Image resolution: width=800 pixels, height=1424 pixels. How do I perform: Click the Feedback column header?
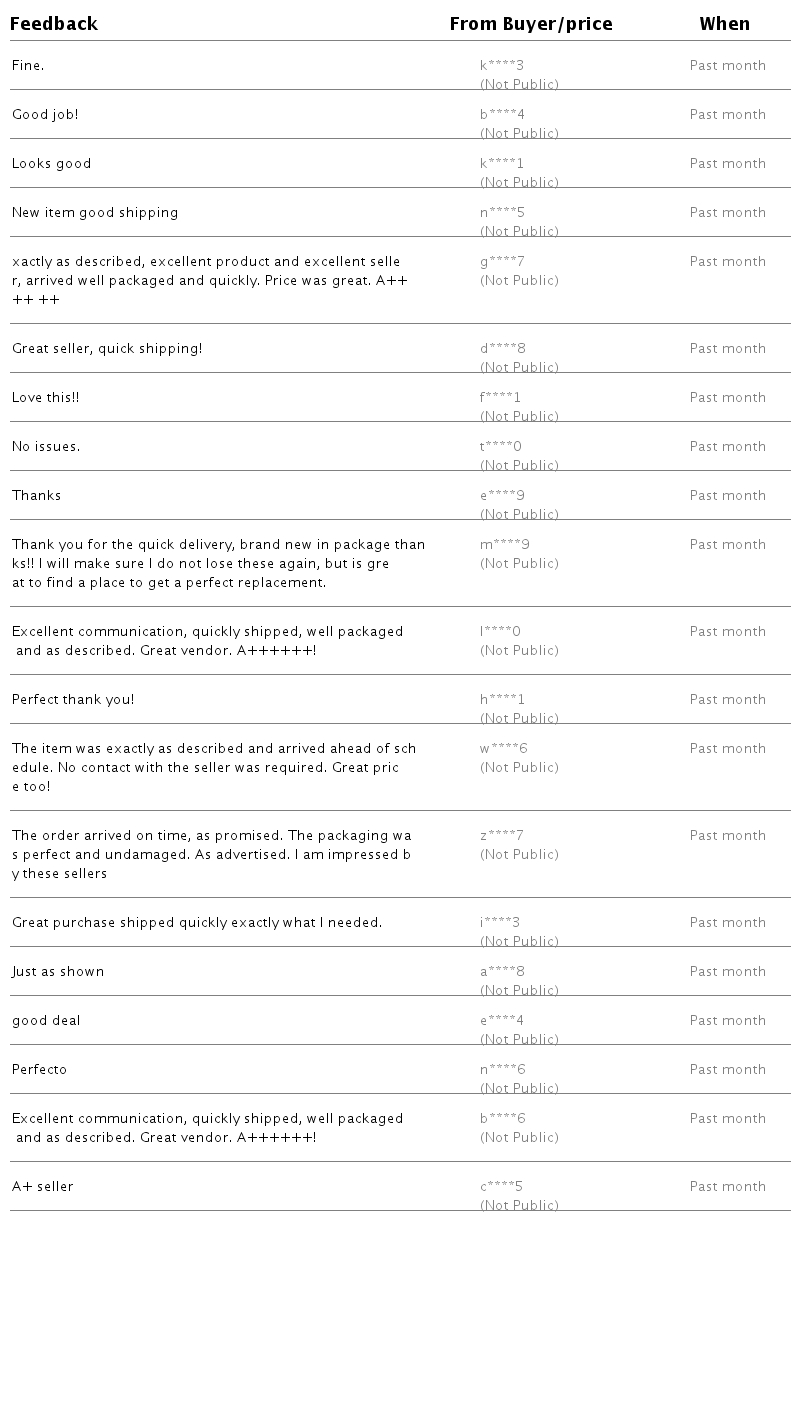54,24
